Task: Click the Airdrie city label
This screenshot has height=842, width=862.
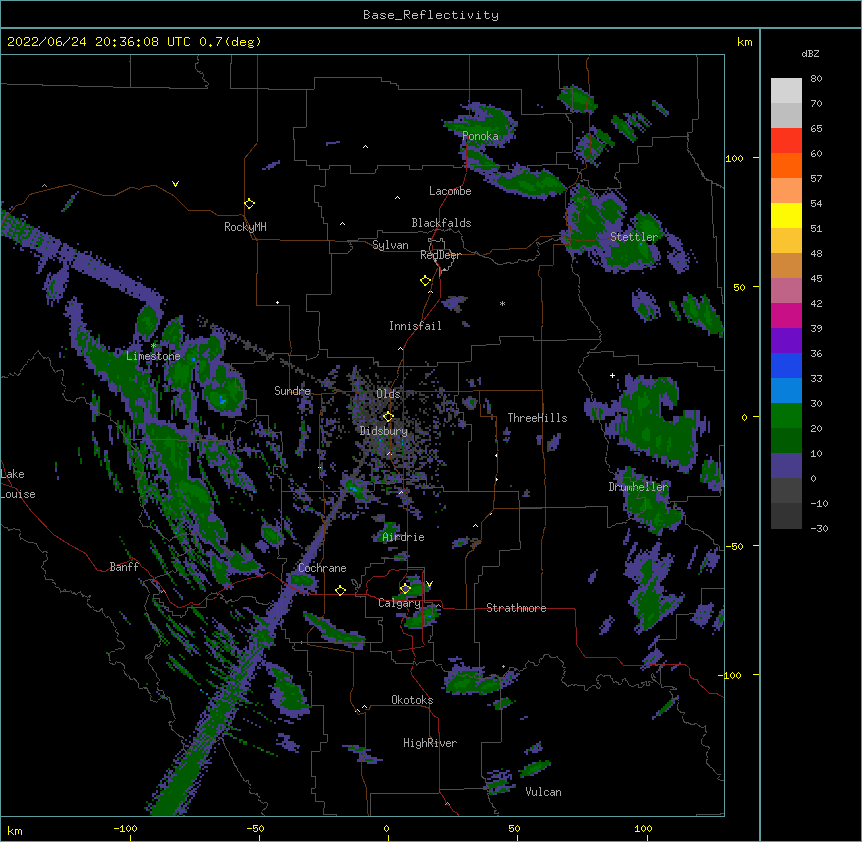Action: tap(404, 537)
